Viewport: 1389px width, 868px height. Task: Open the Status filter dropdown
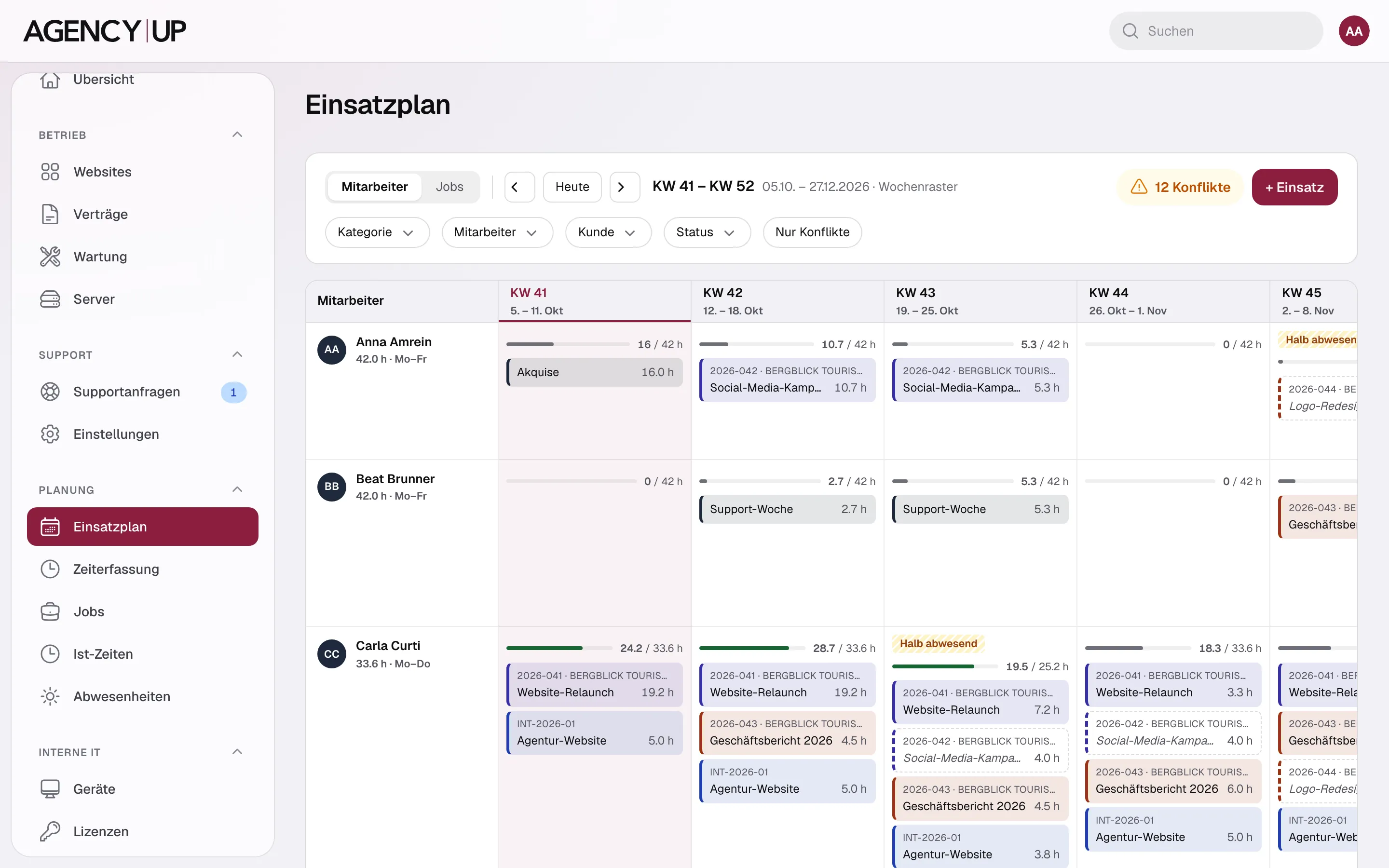(707, 232)
